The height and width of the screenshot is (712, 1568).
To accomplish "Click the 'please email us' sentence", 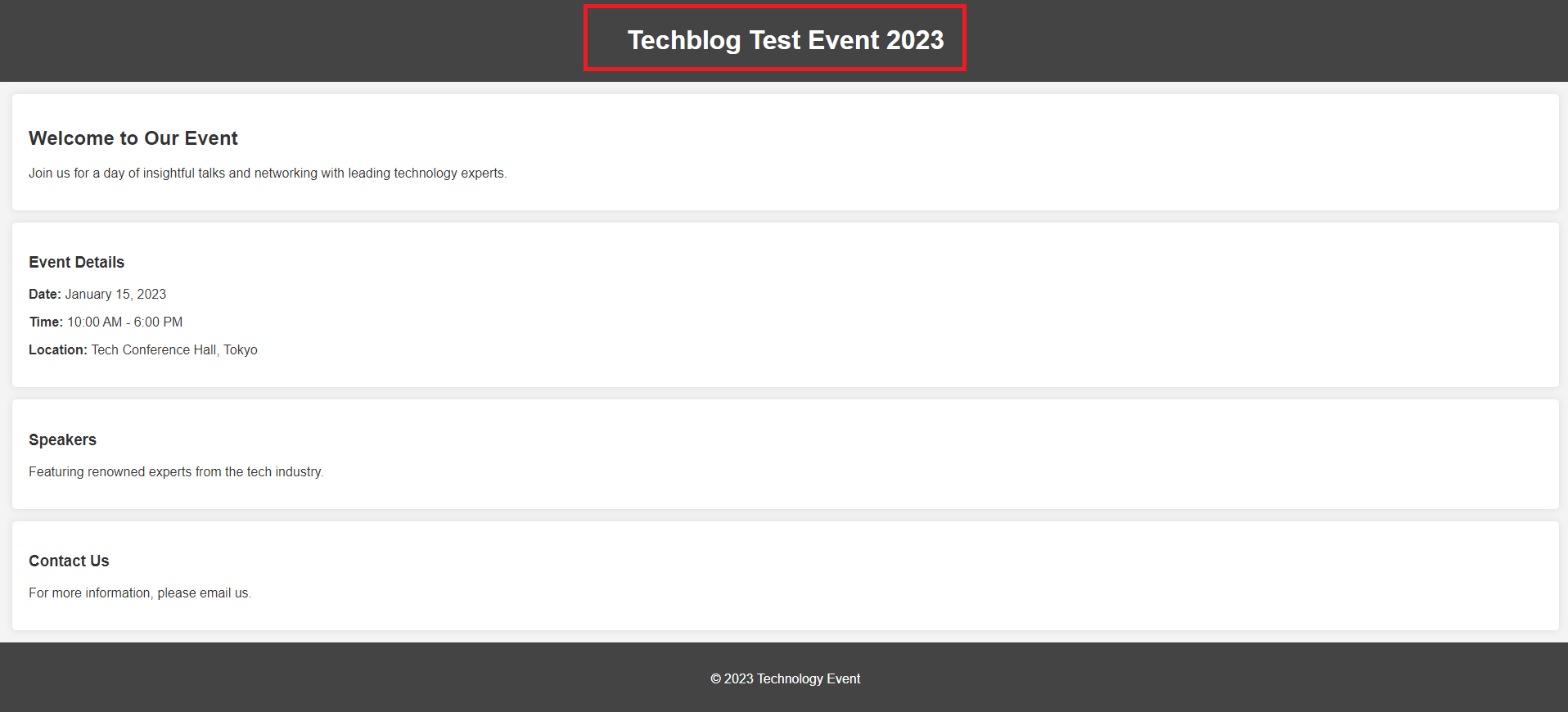I will click(140, 593).
